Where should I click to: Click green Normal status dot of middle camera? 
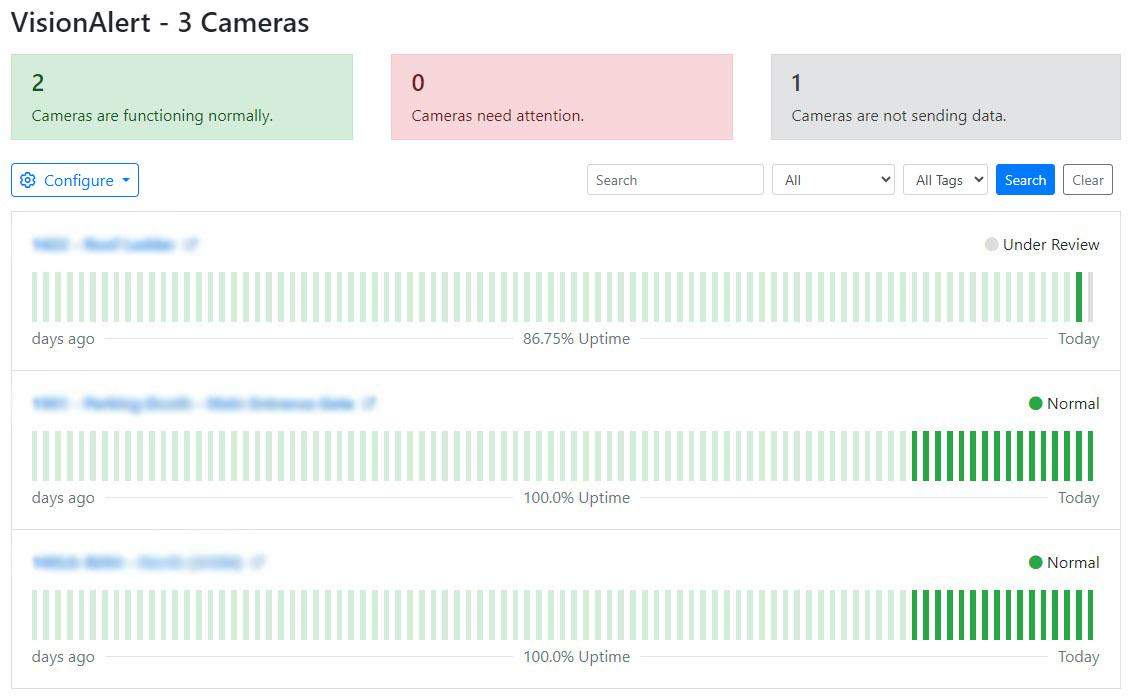(x=1035, y=404)
